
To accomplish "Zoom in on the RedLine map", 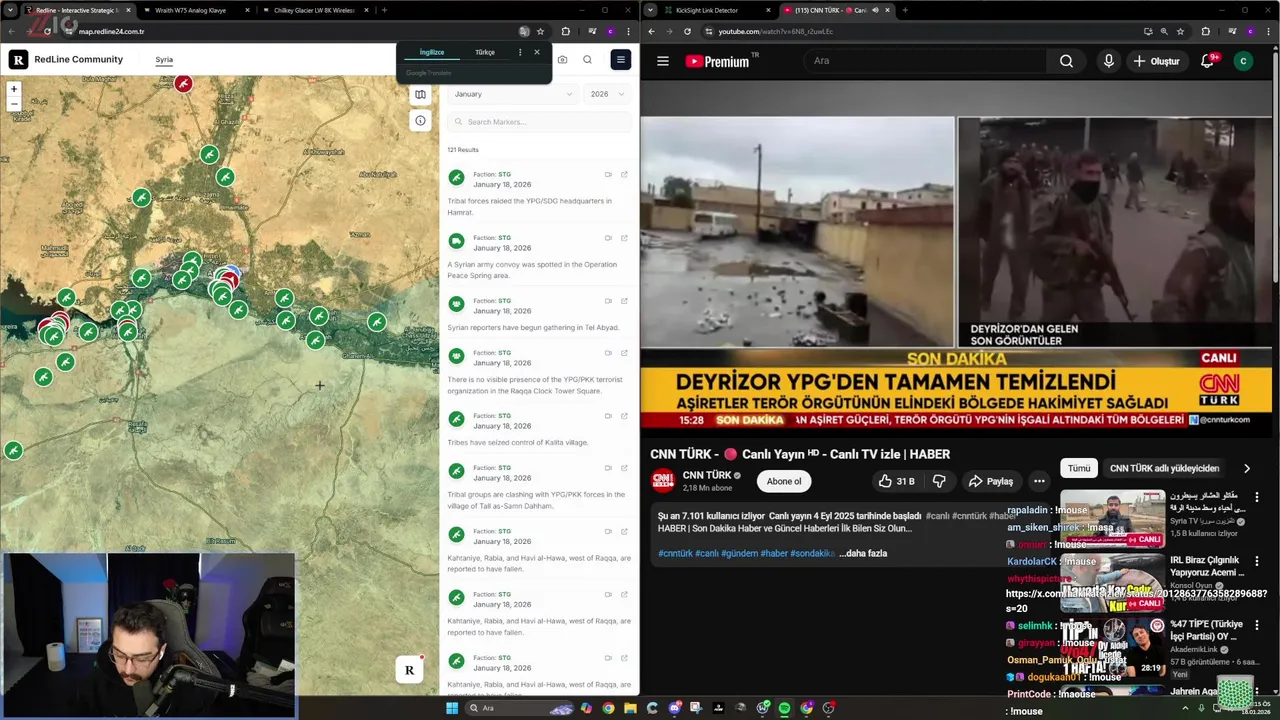I will (14, 89).
